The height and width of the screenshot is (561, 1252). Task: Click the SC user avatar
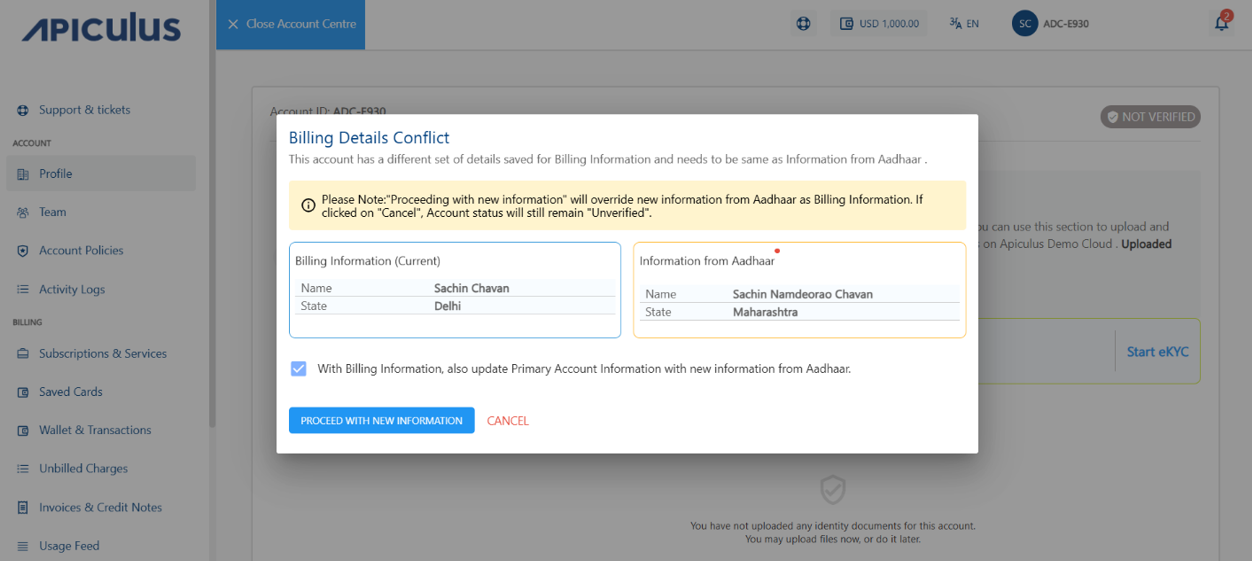click(x=1025, y=24)
